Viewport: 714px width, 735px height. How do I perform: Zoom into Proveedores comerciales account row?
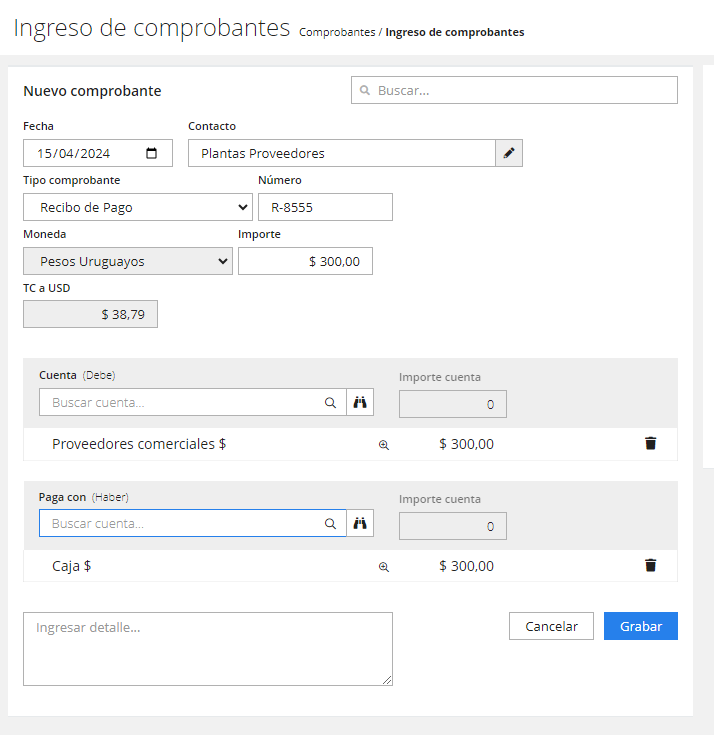(383, 445)
